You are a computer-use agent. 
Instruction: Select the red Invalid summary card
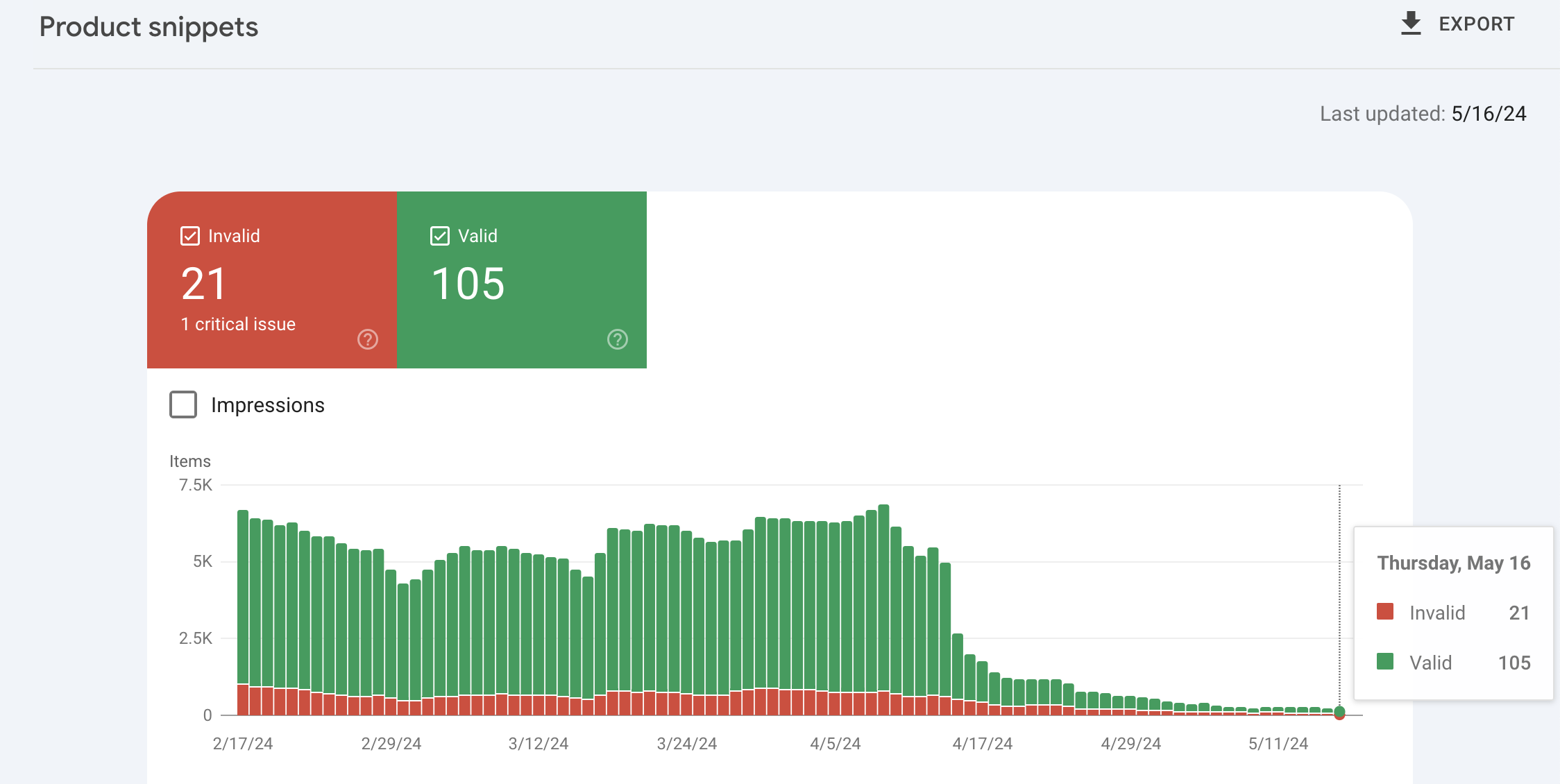point(272,280)
